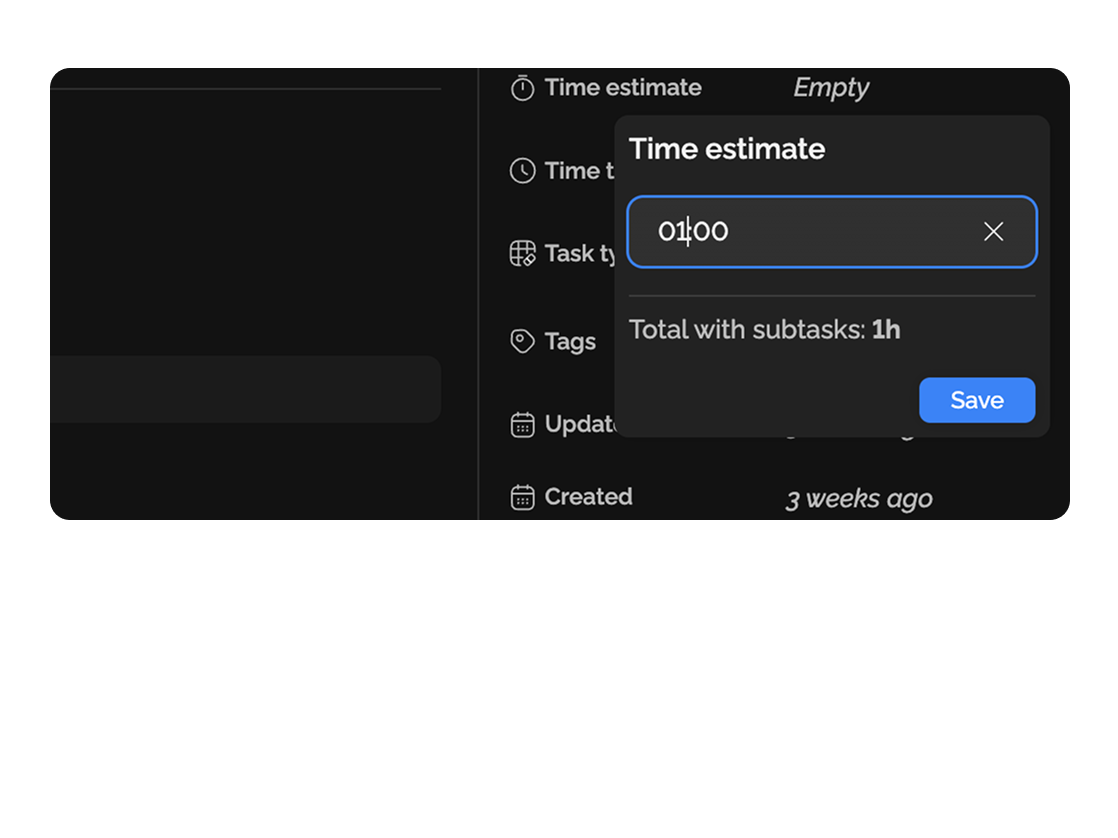Click the stopwatch icon beside Time estimate label
Image resolution: width=1118 pixels, height=838 pixels.
tap(521, 87)
